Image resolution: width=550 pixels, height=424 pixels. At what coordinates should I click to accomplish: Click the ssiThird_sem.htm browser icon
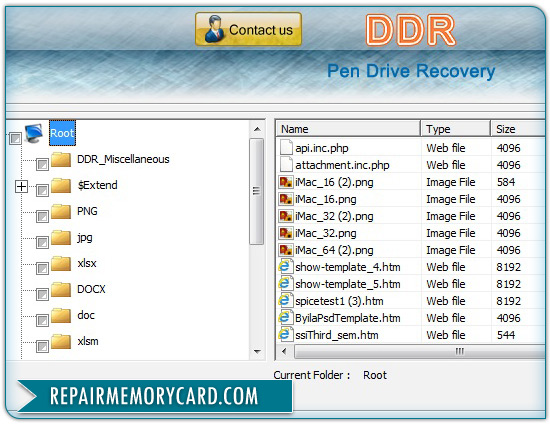(286, 335)
